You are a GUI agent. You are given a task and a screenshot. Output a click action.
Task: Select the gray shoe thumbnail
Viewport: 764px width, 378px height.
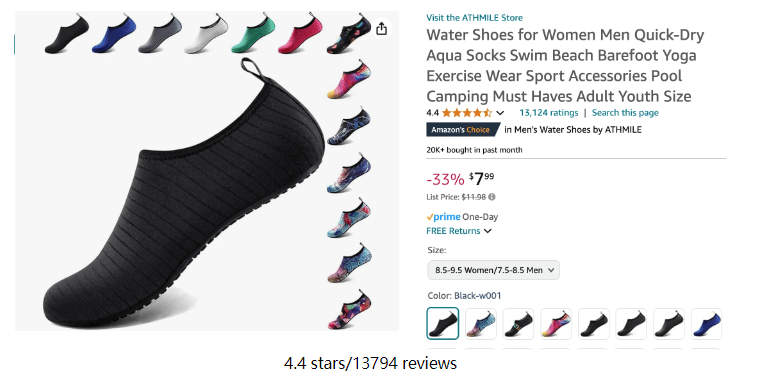[x=160, y=35]
